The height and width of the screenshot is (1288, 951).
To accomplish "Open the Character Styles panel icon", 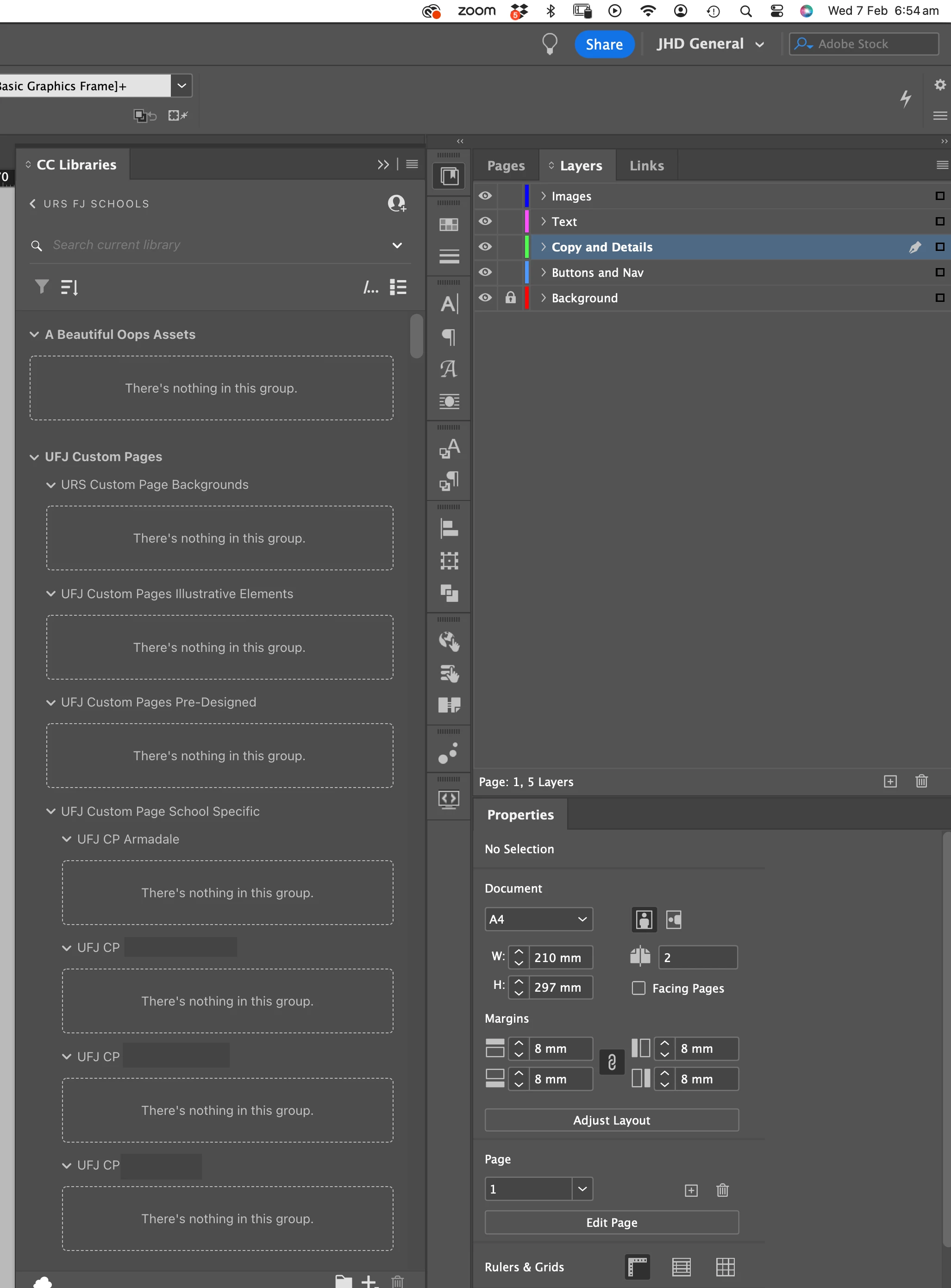I will (x=449, y=448).
